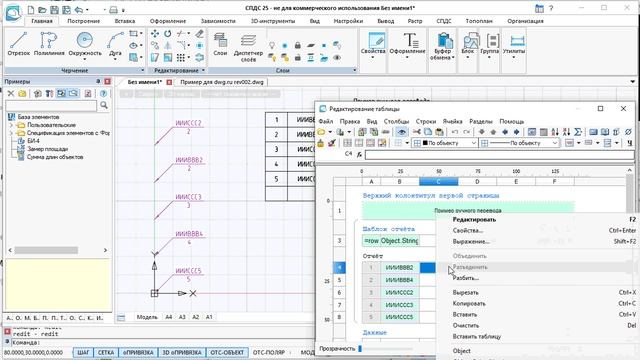Viewport: 640px width, 360px height.
Task: Click the Утилиты ribbon button
Action: (514, 47)
